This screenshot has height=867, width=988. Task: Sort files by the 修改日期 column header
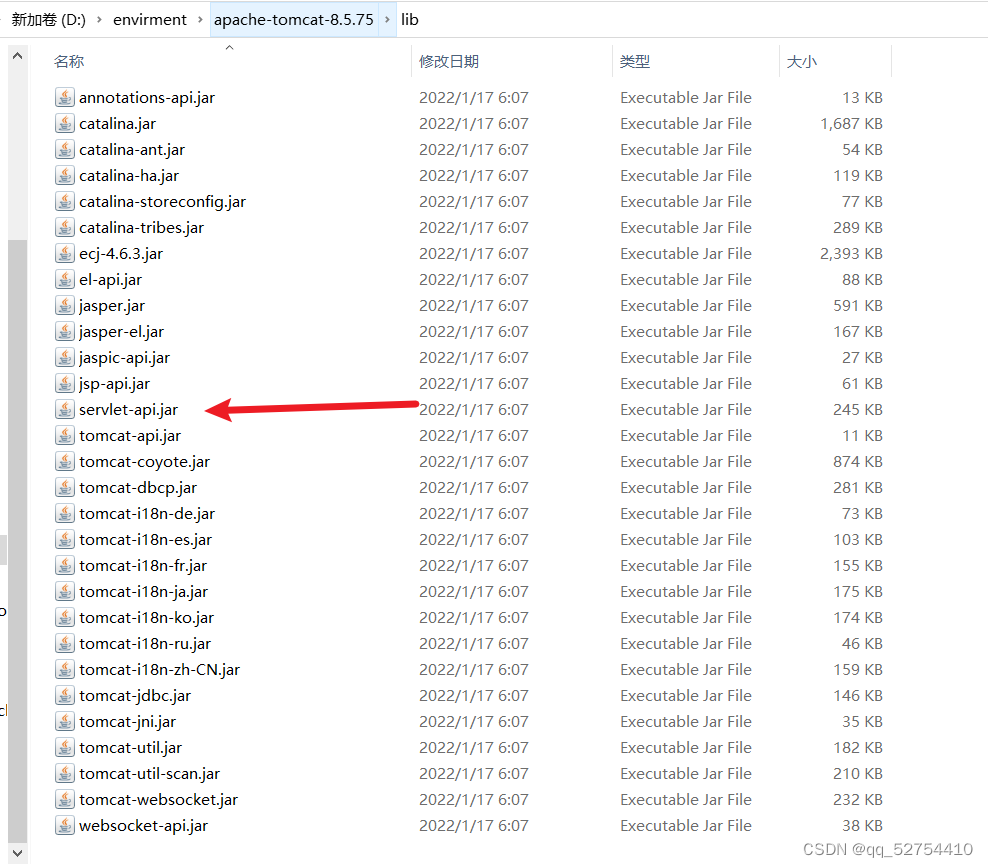pyautogui.click(x=449, y=62)
